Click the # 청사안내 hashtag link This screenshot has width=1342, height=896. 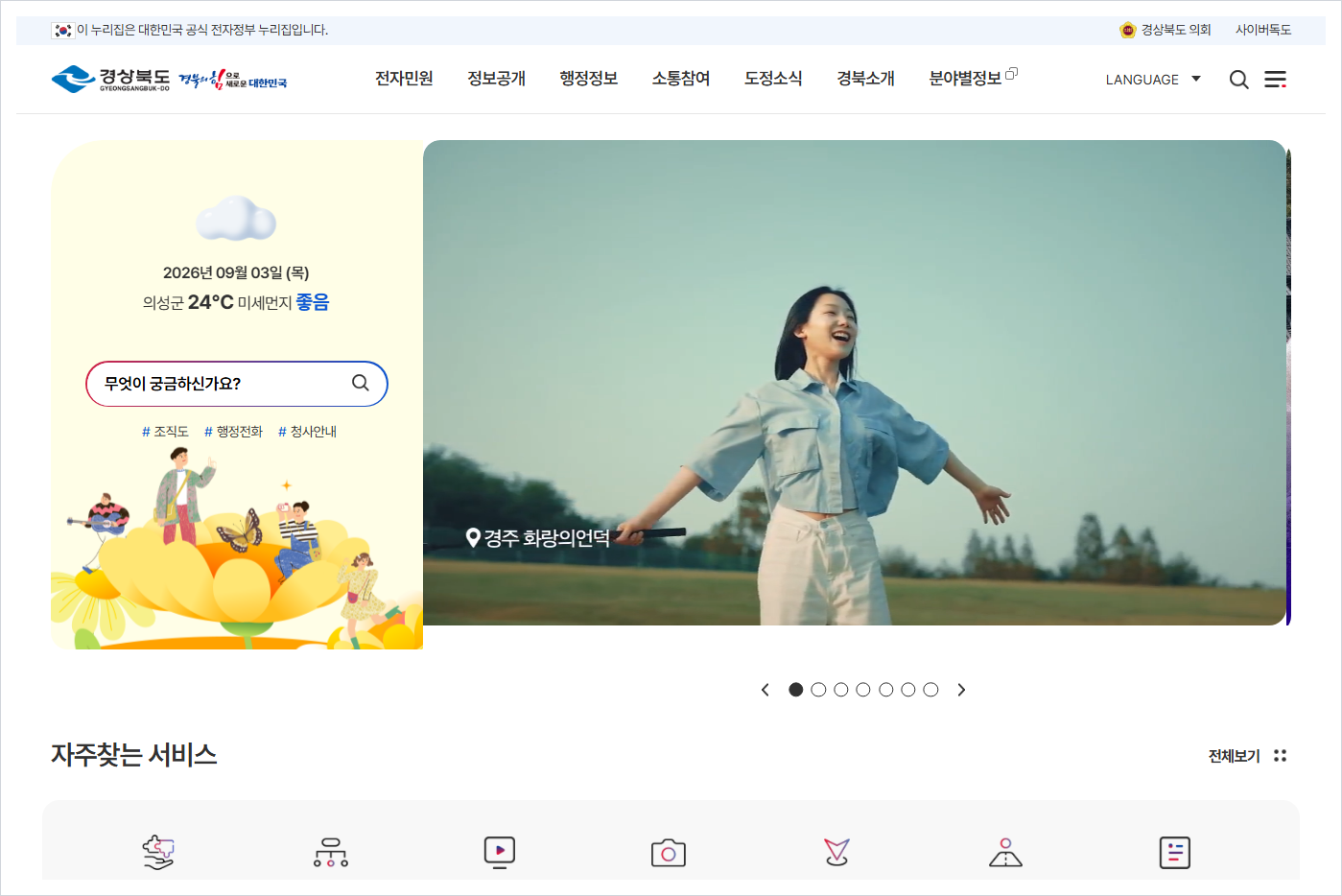[307, 432]
